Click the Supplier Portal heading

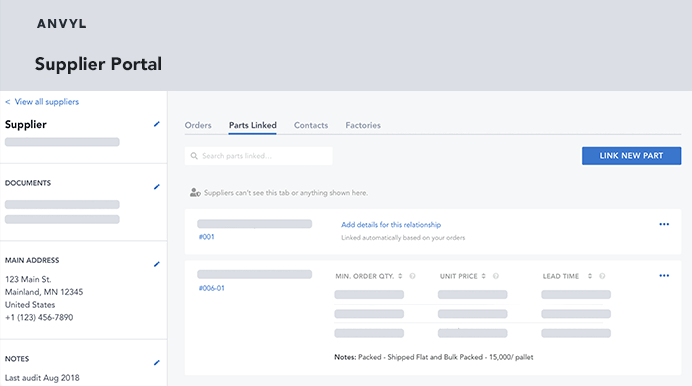click(98, 64)
